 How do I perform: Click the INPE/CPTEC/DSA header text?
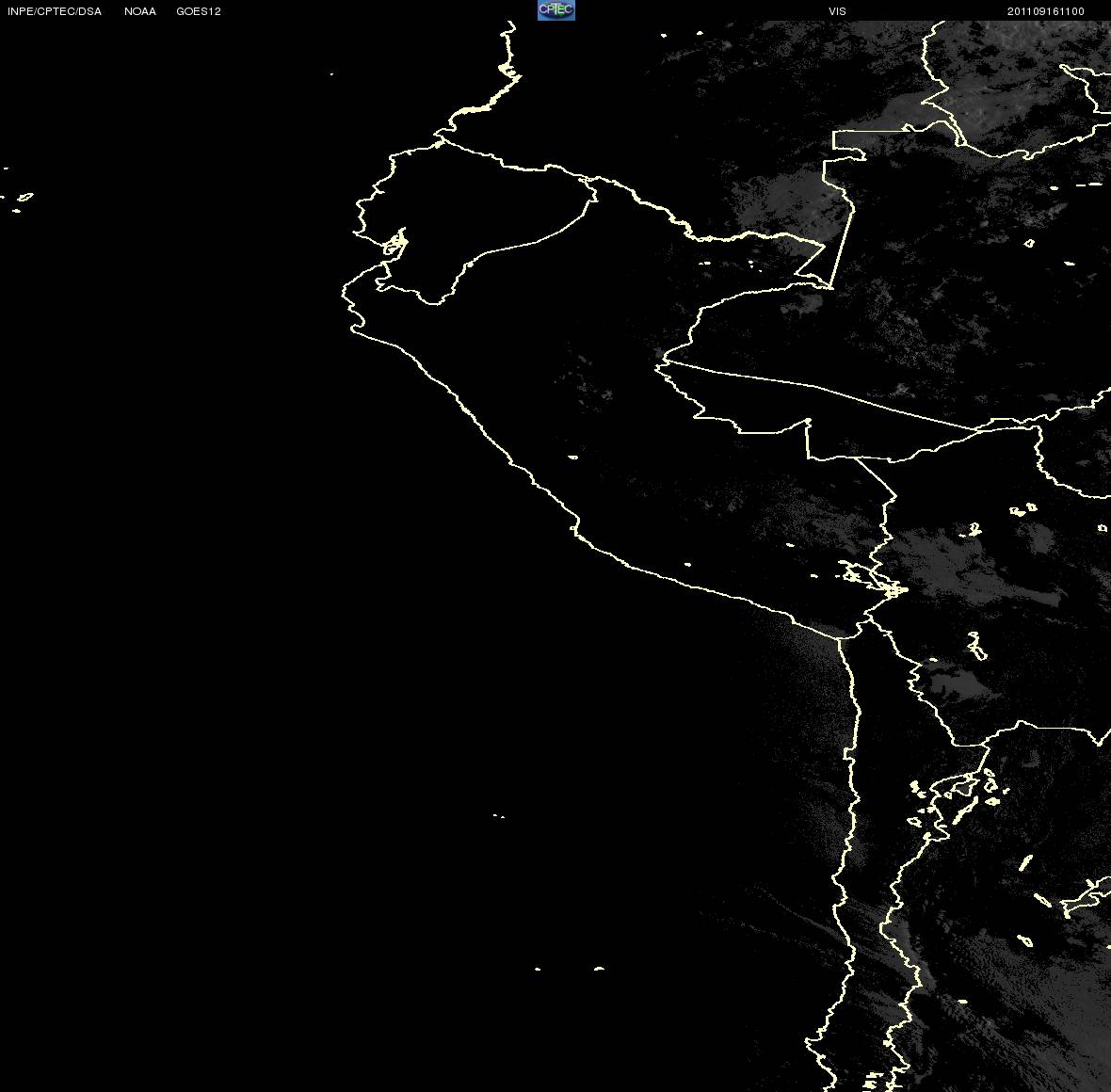pyautogui.click(x=55, y=11)
